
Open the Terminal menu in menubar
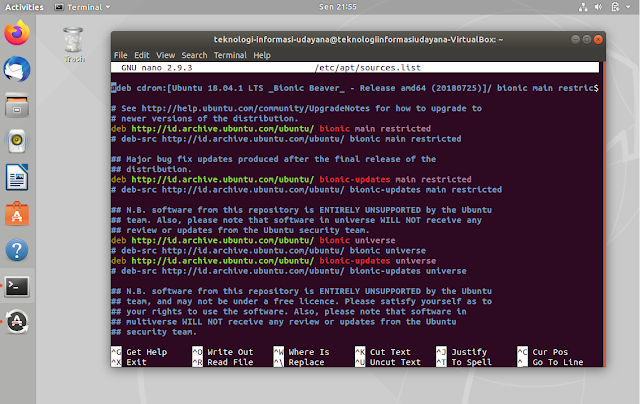(x=230, y=55)
